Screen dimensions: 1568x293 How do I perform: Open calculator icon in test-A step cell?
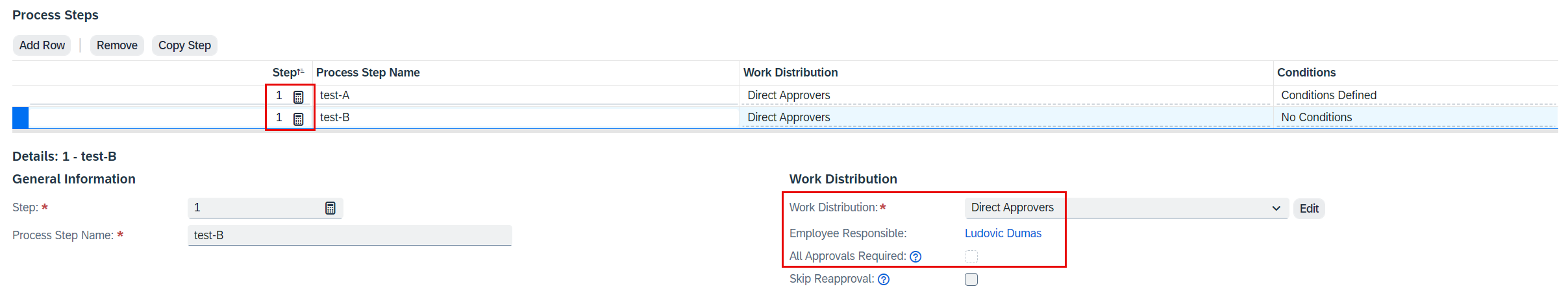click(298, 97)
